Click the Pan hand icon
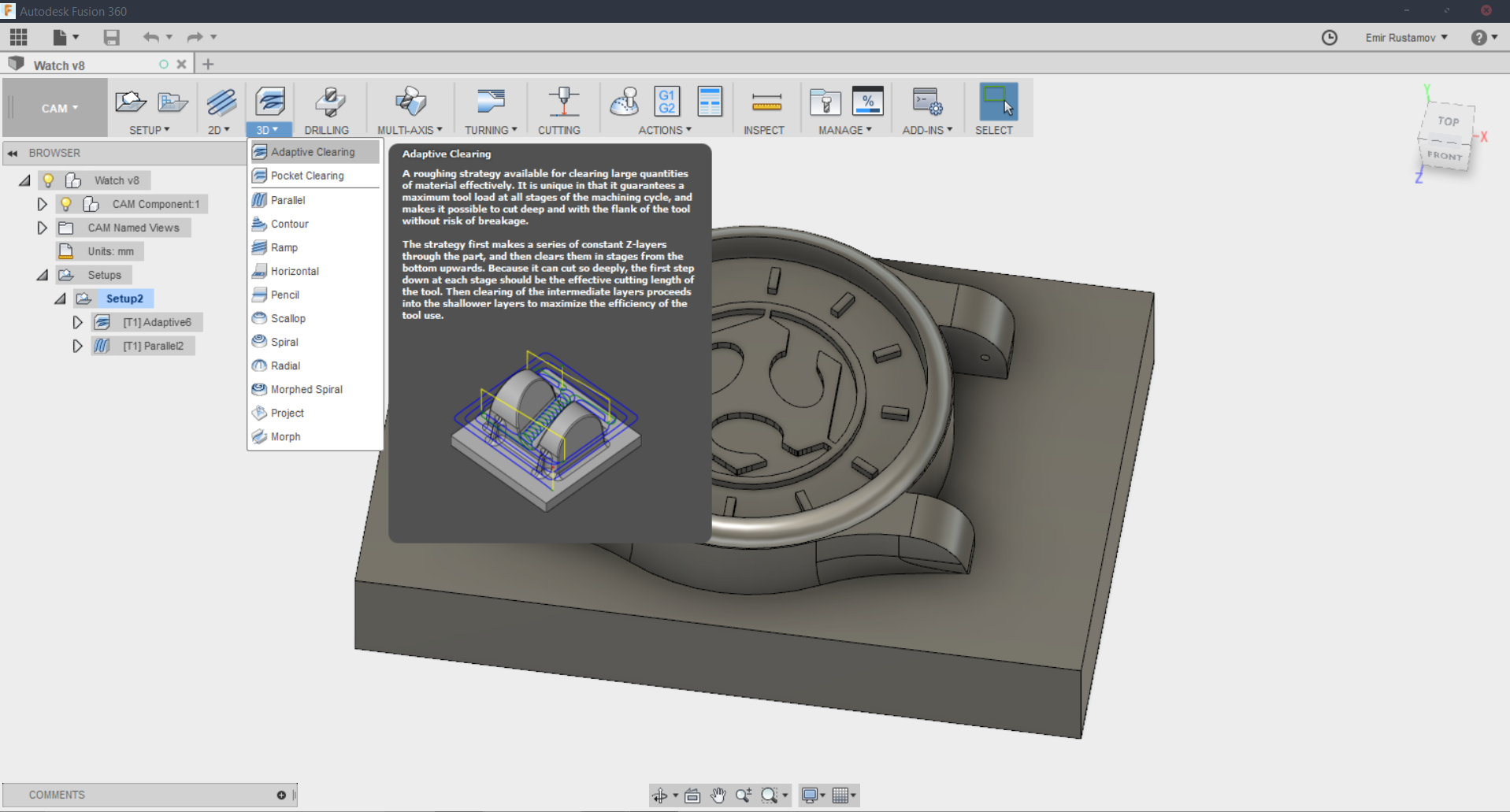Image resolution: width=1510 pixels, height=812 pixels. (x=718, y=795)
